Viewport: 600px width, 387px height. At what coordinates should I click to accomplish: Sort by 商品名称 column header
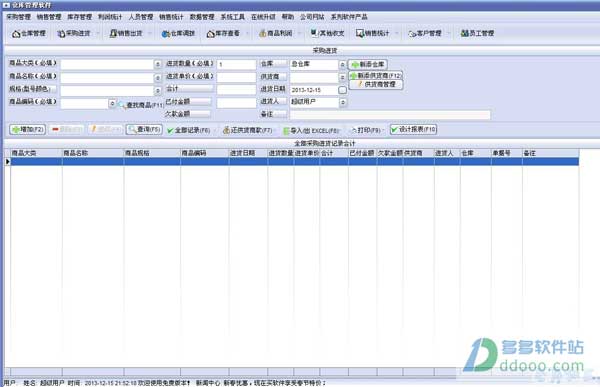(93, 153)
